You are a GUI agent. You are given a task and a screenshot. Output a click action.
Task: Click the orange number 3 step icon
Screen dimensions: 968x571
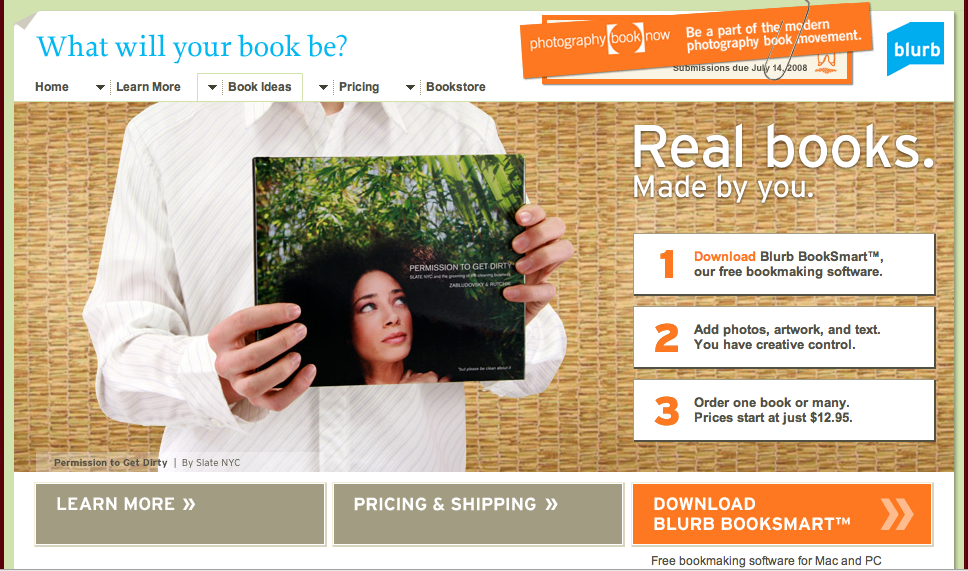pos(667,411)
